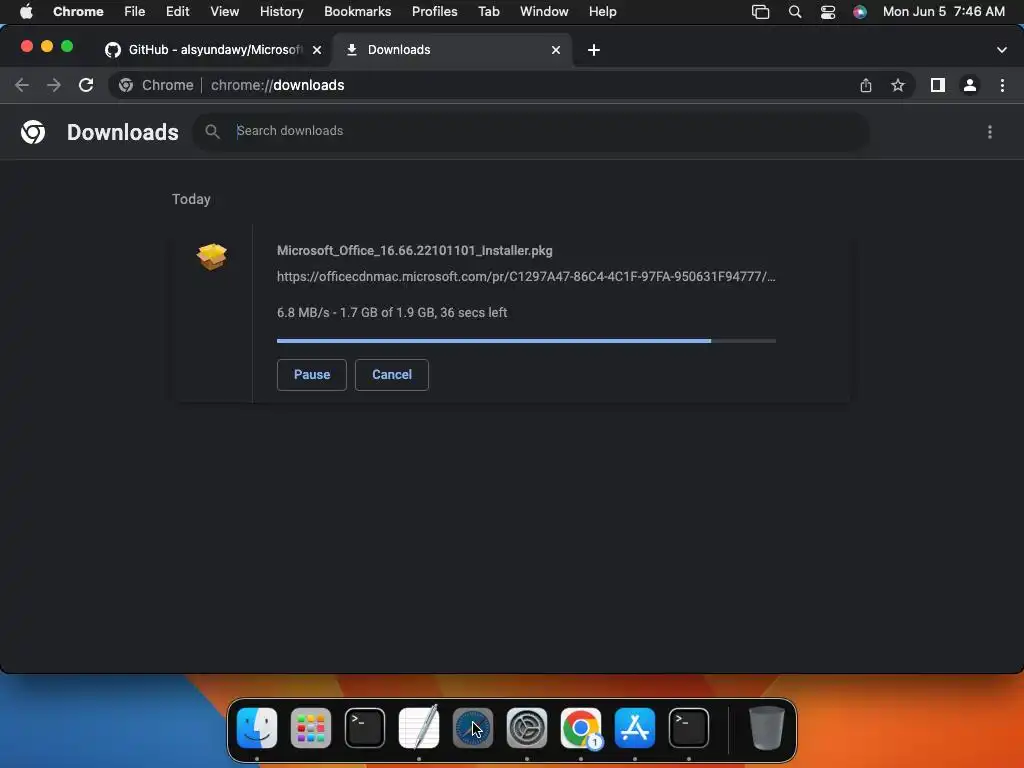
Task: Open the Chrome profile avatar
Action: point(970,85)
